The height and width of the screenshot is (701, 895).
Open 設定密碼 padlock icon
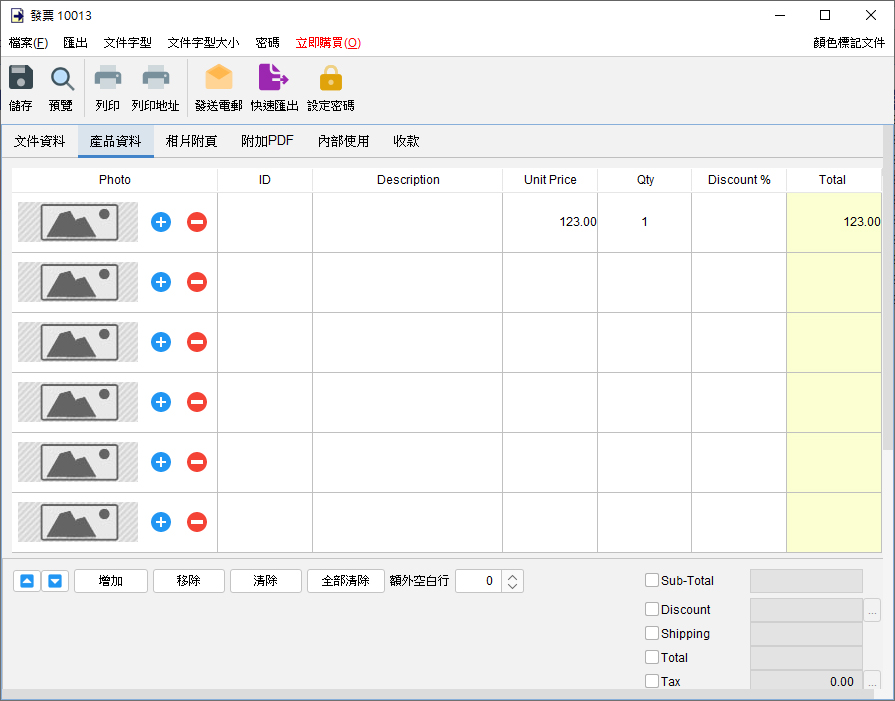point(330,78)
